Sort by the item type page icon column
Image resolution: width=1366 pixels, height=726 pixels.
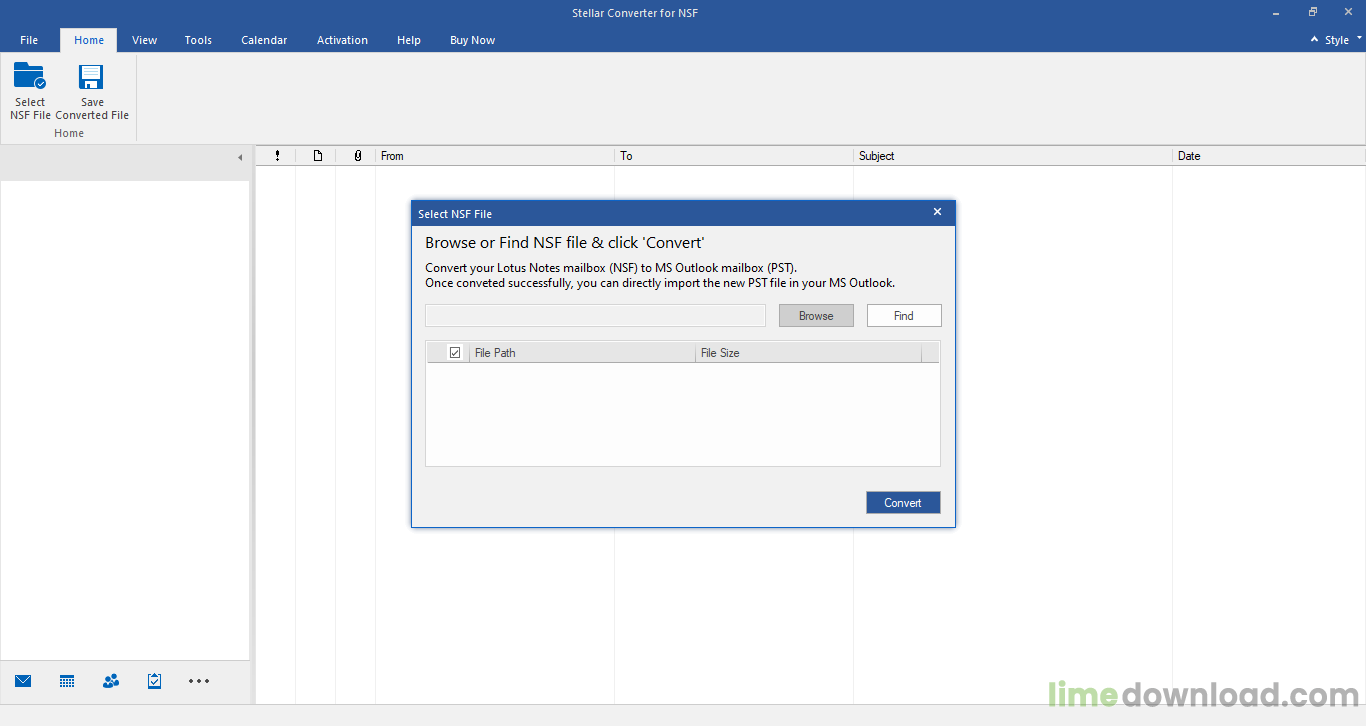tap(317, 156)
